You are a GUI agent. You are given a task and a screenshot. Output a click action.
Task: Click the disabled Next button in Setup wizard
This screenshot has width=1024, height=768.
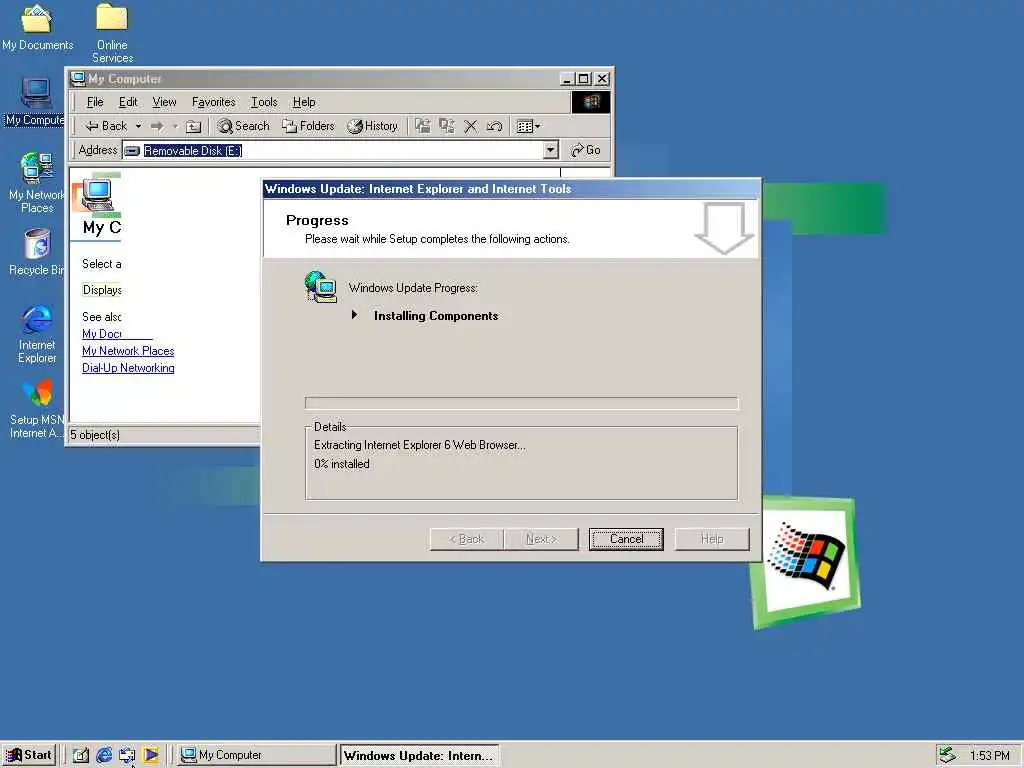[x=541, y=539]
